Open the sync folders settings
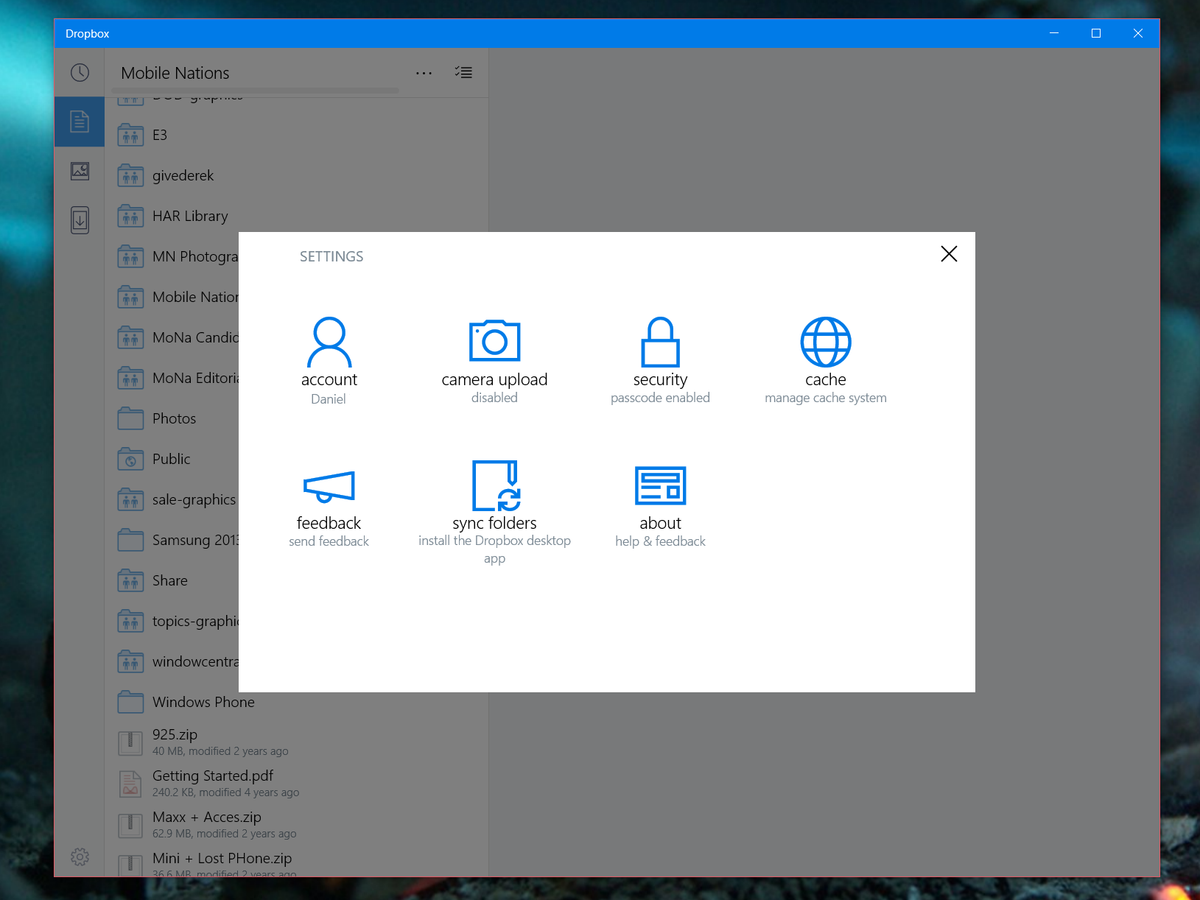 point(494,490)
